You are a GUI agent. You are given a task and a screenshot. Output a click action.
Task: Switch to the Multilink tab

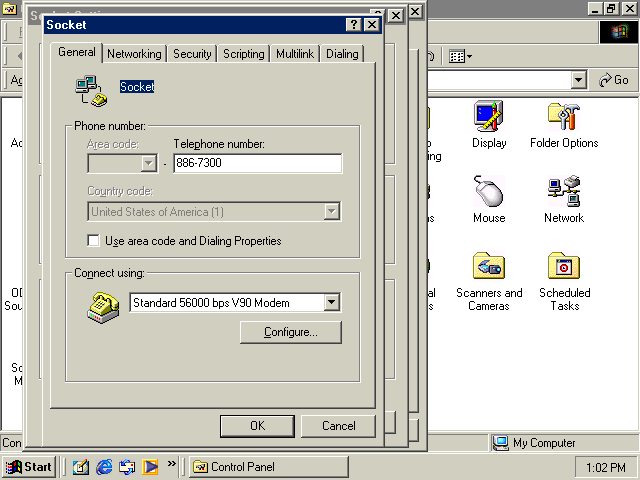295,54
